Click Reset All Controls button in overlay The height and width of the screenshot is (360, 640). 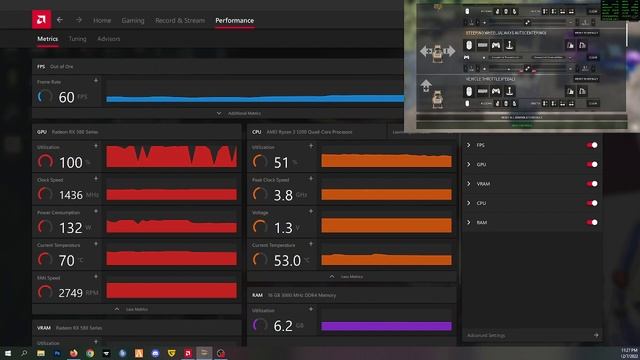coord(522,117)
